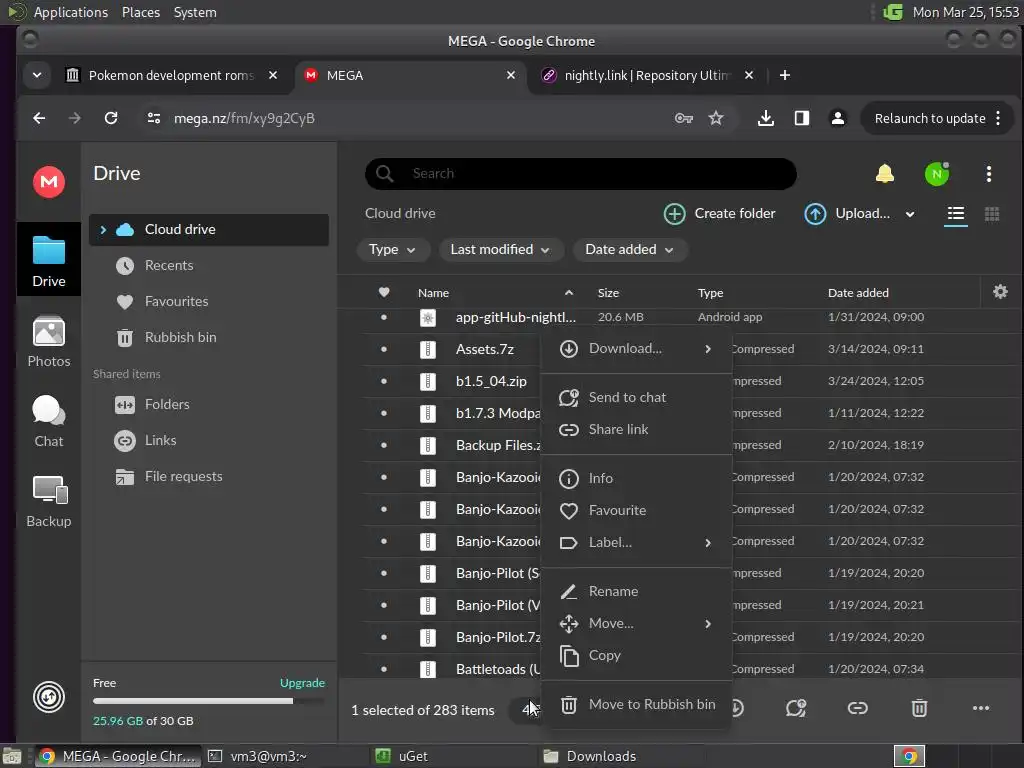Go back to previous page

(39, 118)
